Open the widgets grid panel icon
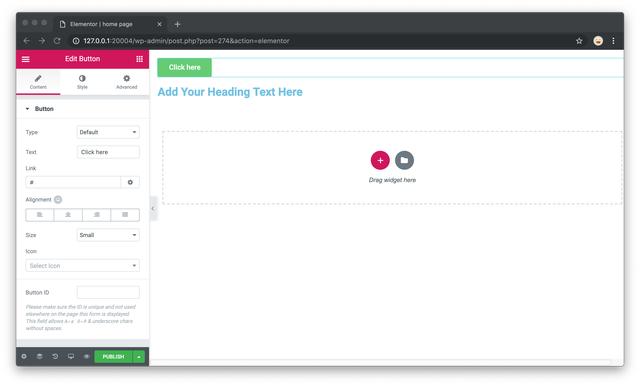Screen dimensions: 640x386 [x=139, y=59]
